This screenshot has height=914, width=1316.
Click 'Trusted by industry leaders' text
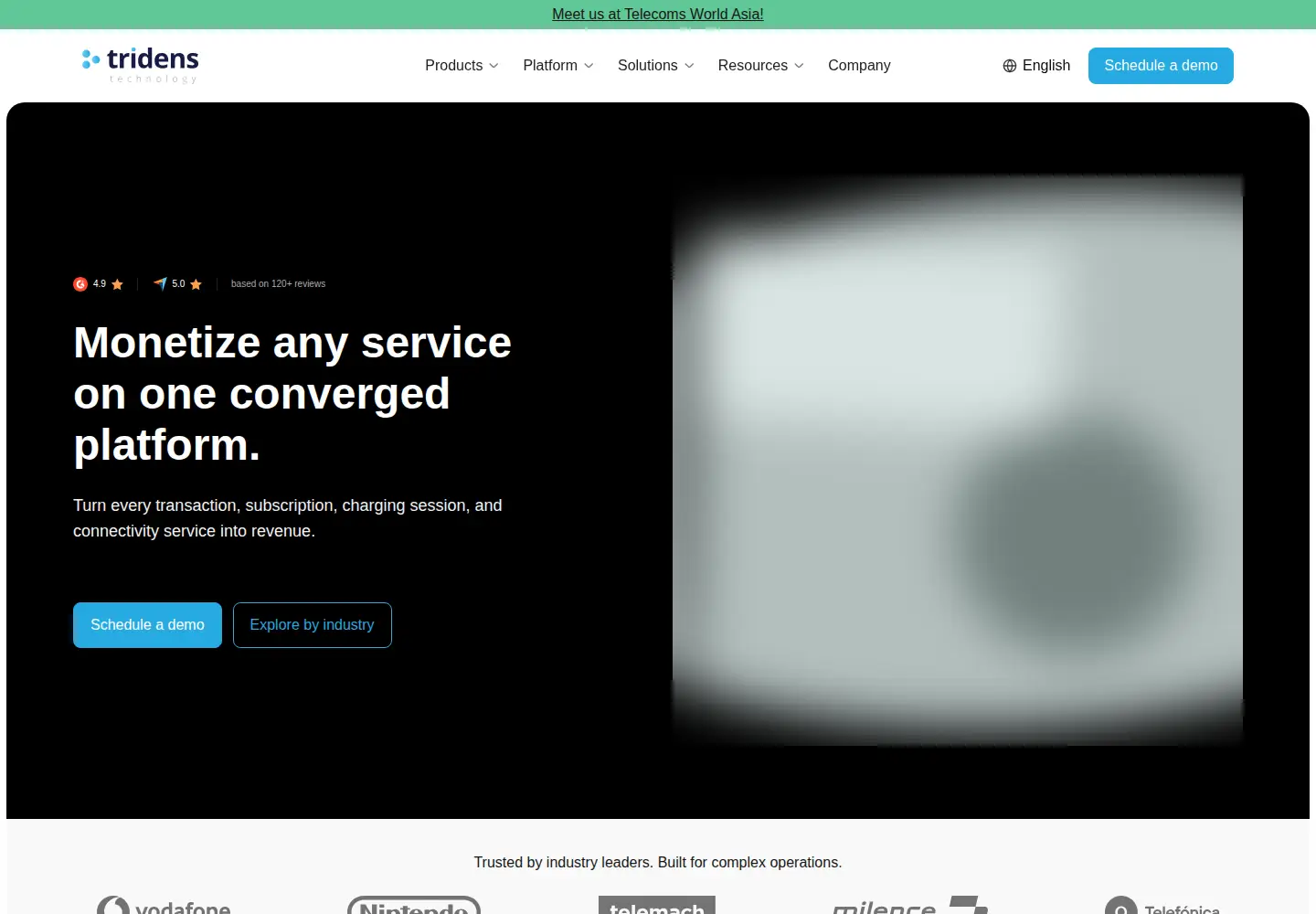point(658,863)
